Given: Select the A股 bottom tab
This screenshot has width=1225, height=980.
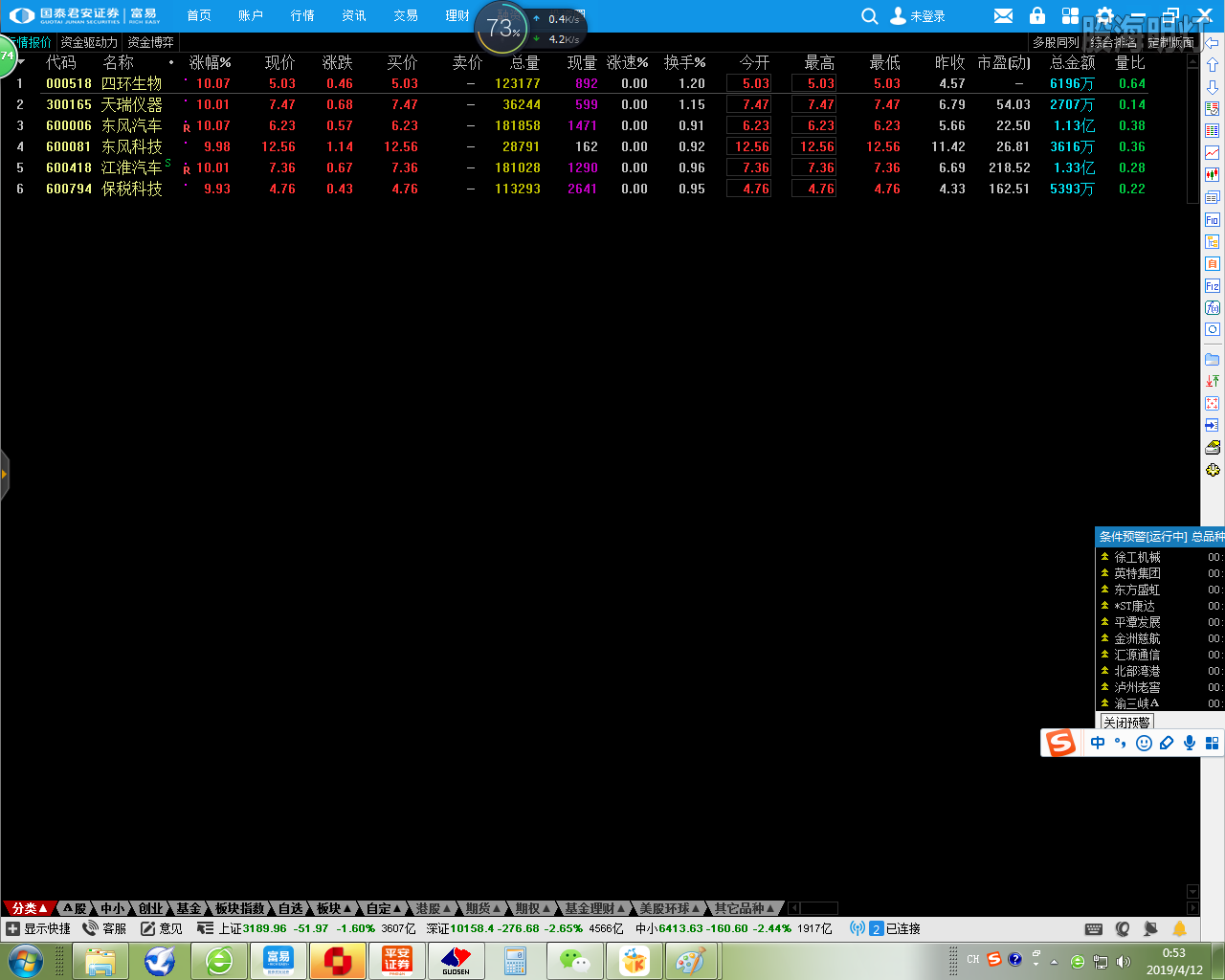Looking at the screenshot, I should coord(76,908).
